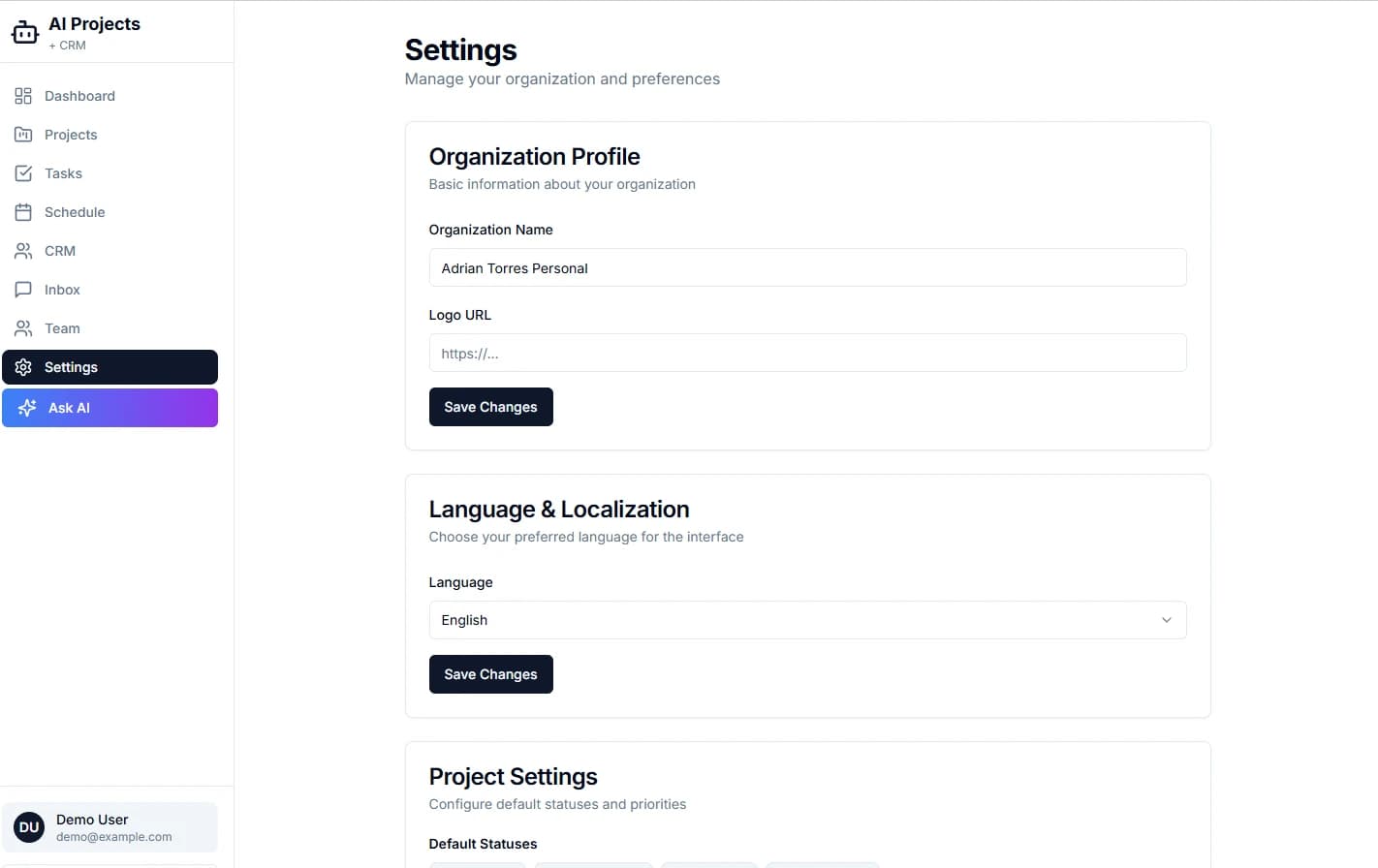
Task: Click the Inbox message bubble icon
Action: pos(23,290)
